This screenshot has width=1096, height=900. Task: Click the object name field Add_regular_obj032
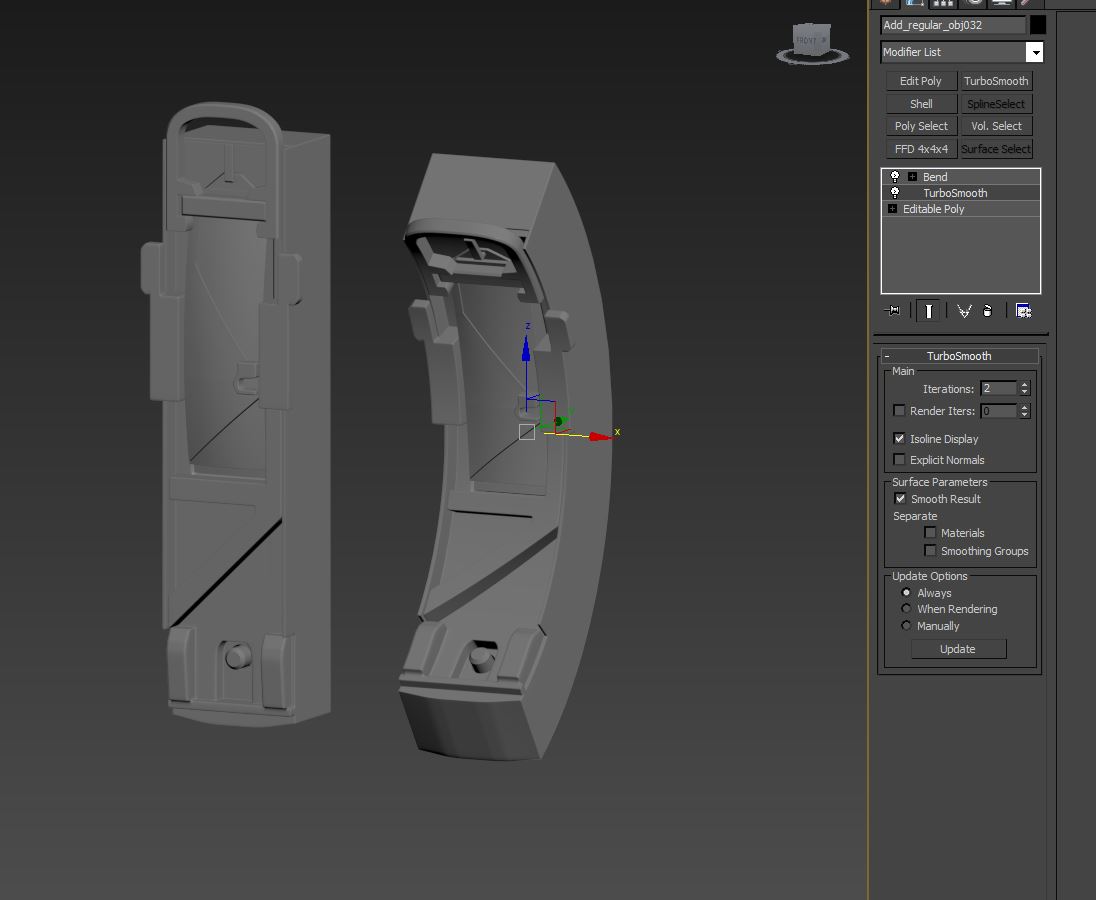(953, 25)
